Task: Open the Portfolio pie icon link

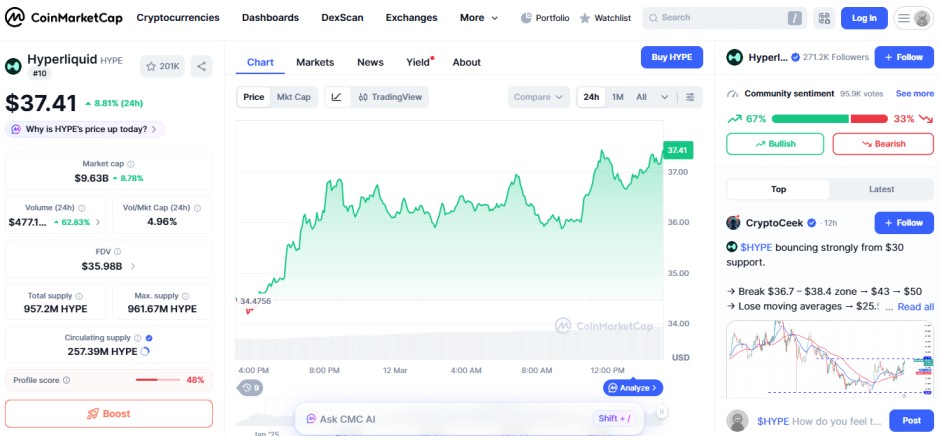Action: [x=544, y=18]
